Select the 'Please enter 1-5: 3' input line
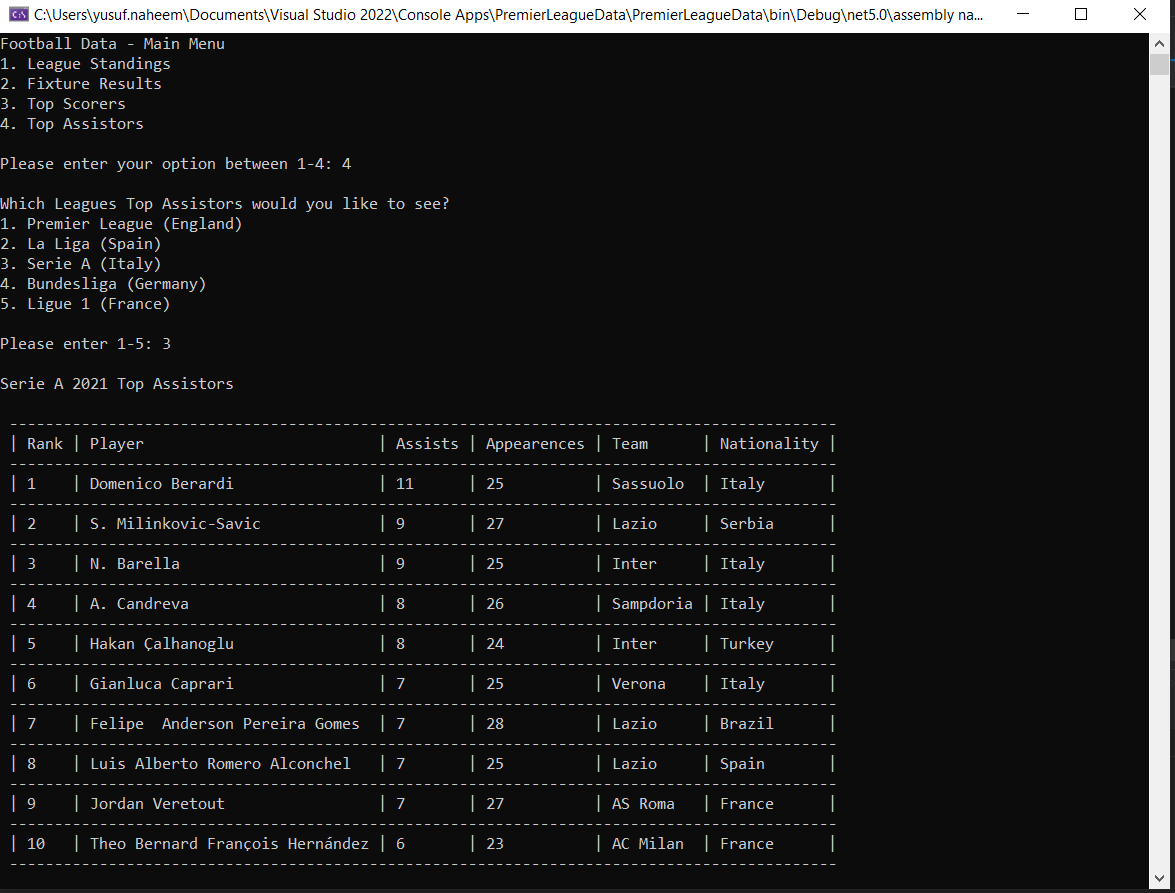This screenshot has width=1175, height=893. [x=85, y=343]
